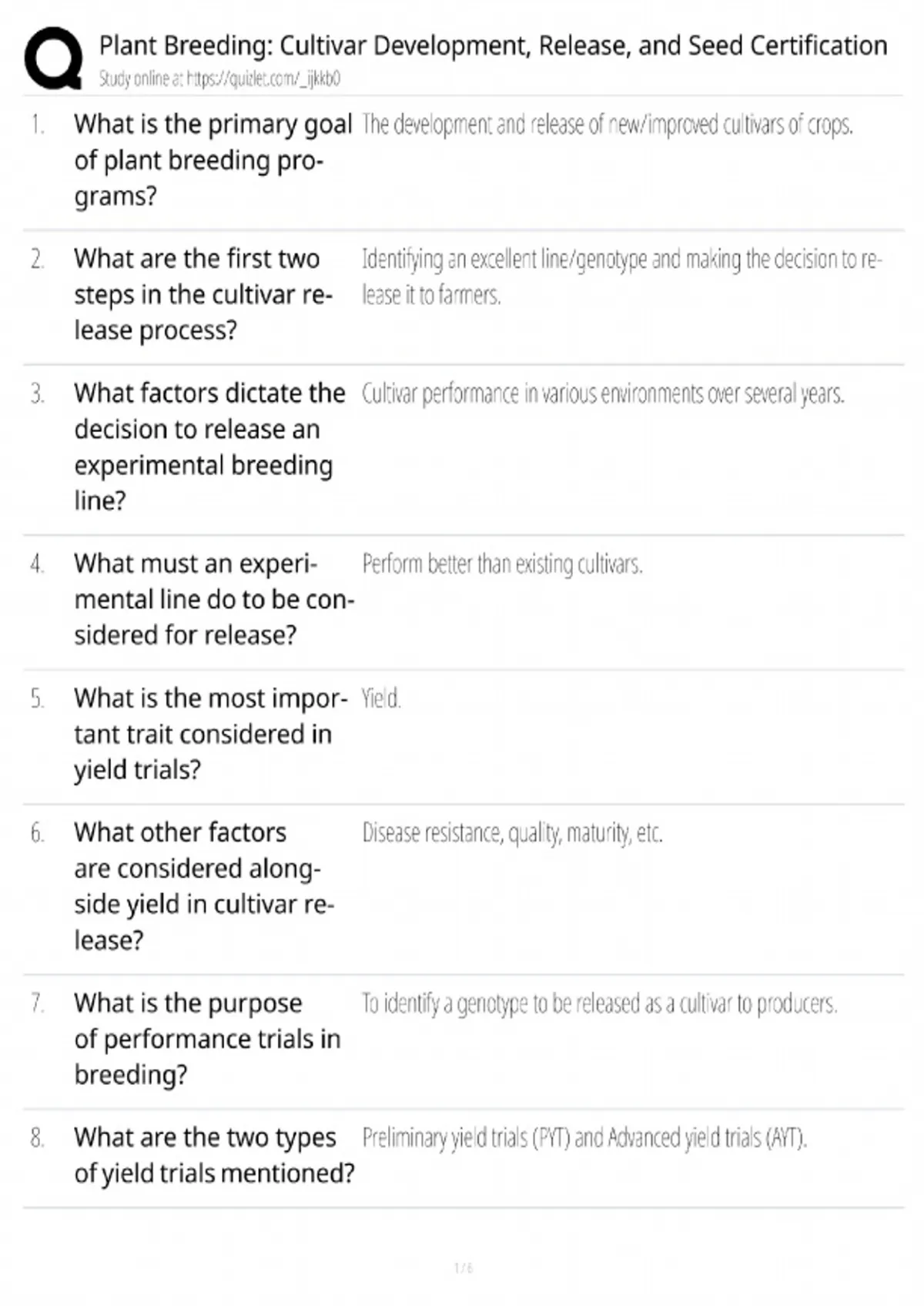The height and width of the screenshot is (1309, 924).
Task: Click the document title about Plant Breeding
Action: tap(493, 46)
